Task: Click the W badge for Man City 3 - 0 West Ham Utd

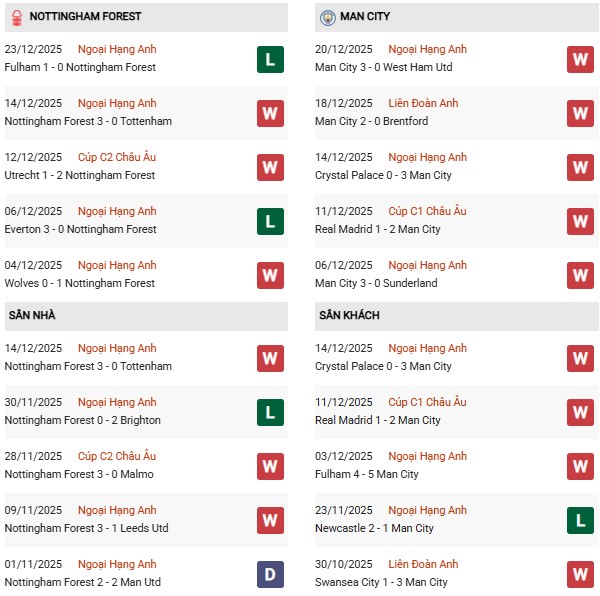Action: click(x=580, y=60)
